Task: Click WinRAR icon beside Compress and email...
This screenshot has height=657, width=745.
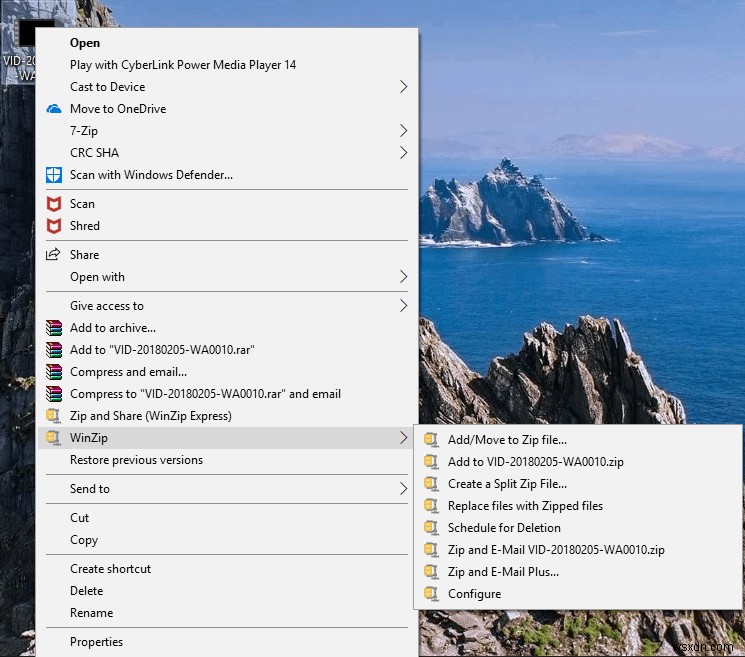Action: coord(54,371)
